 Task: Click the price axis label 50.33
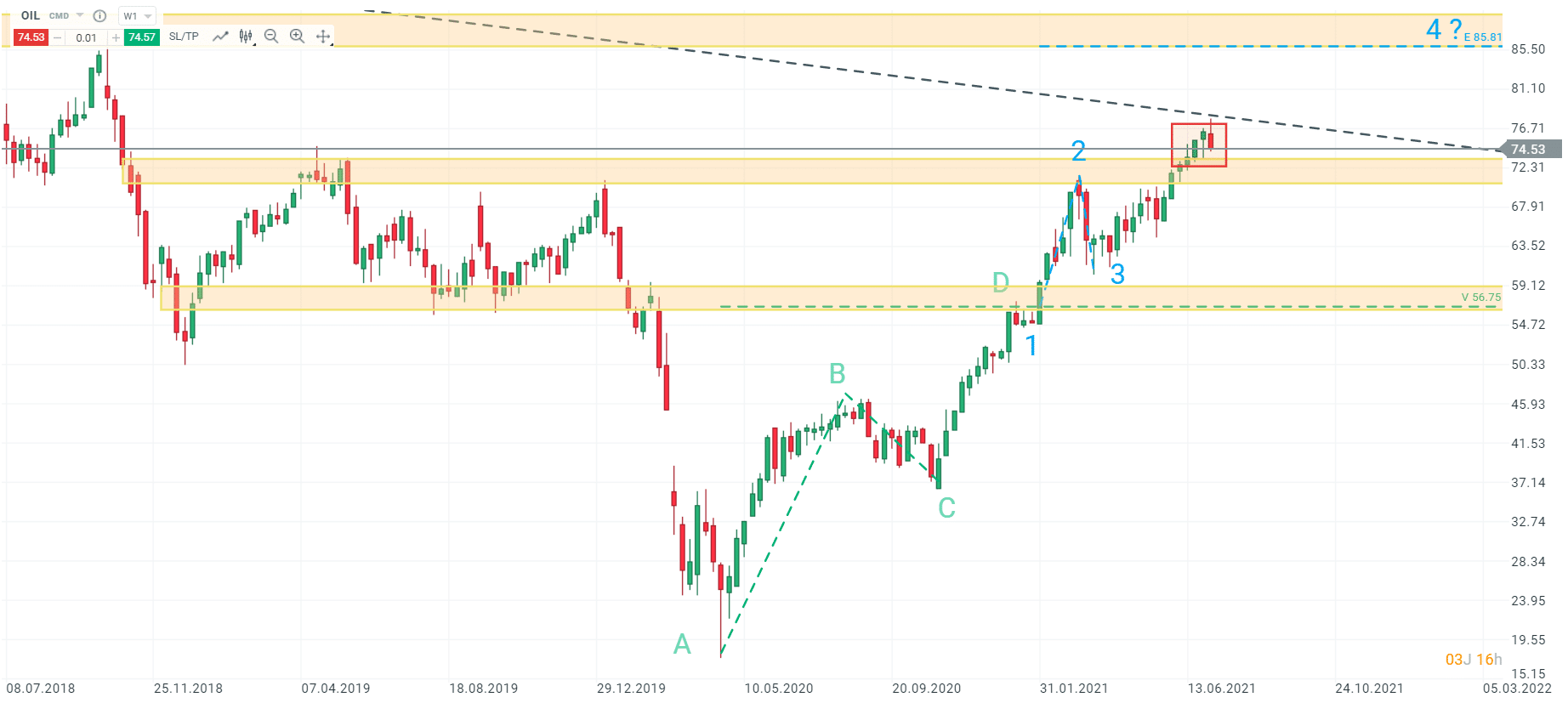[1528, 365]
